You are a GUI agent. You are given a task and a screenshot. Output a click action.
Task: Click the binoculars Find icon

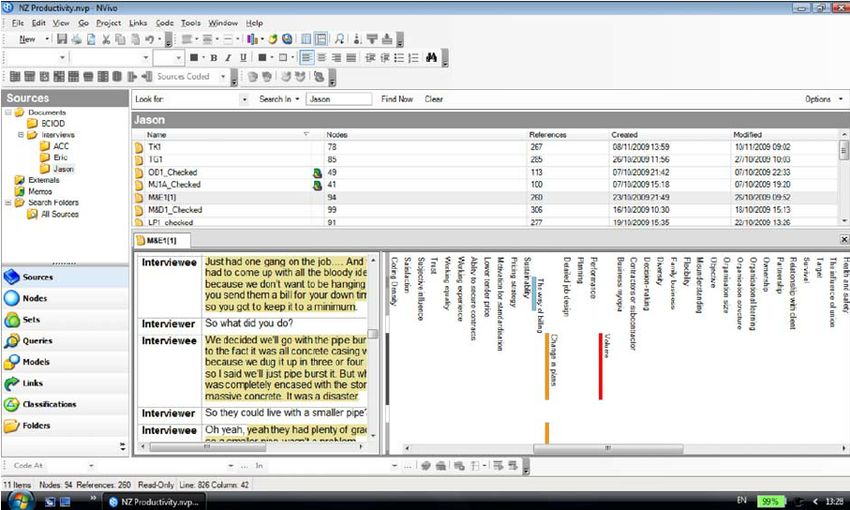[432, 57]
